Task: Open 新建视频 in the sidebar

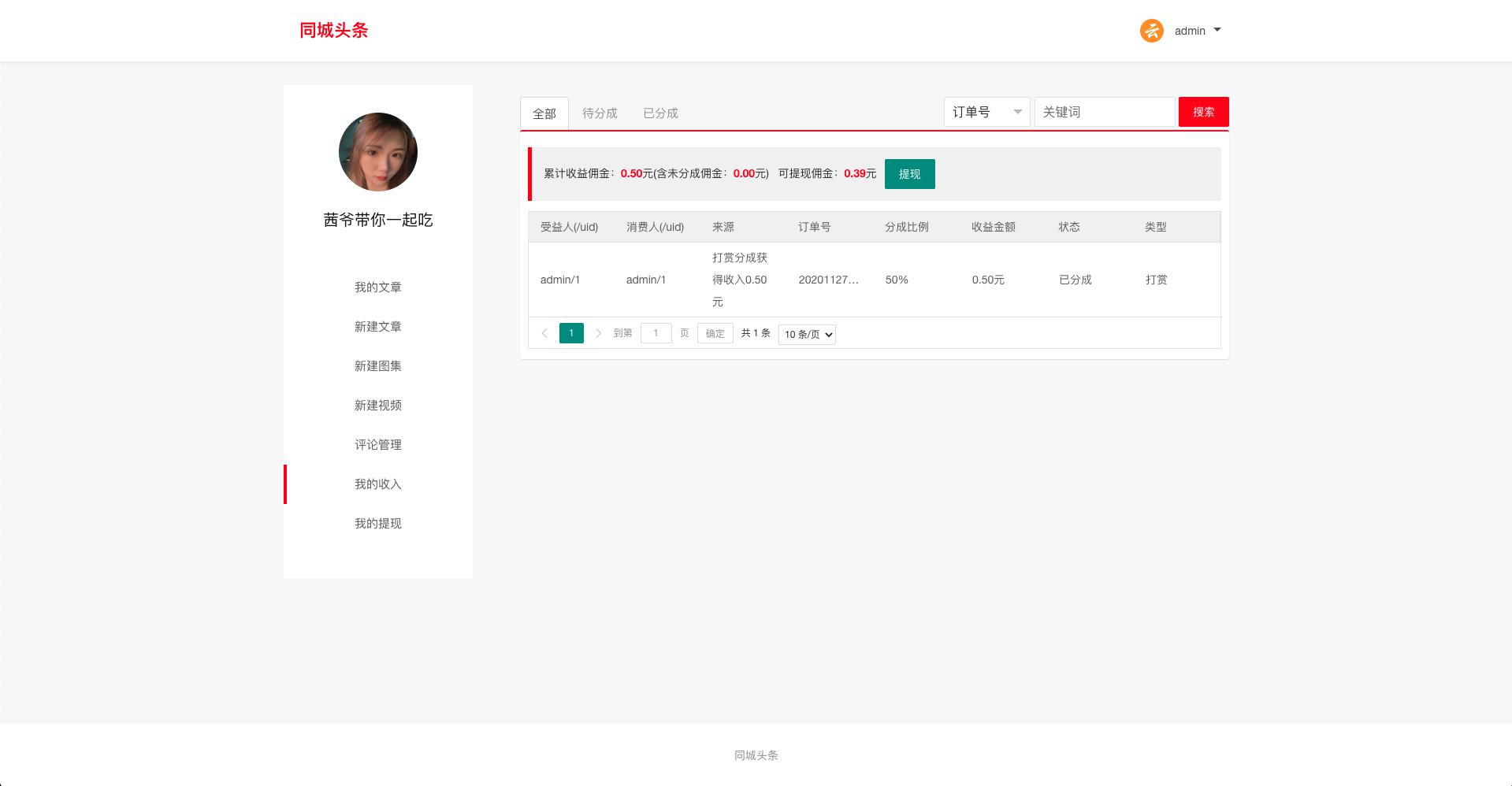Action: tap(377, 406)
